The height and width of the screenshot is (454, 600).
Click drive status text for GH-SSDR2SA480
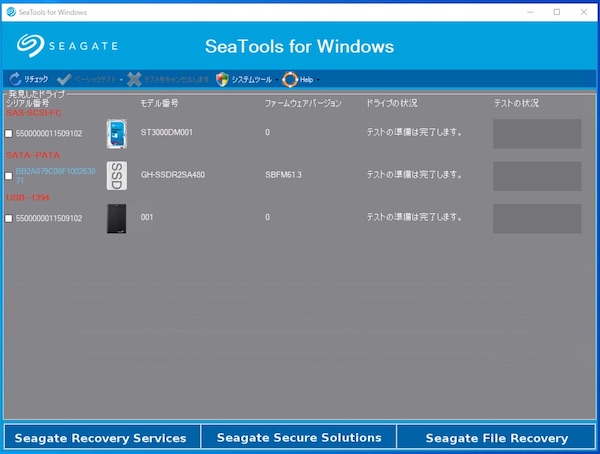[414, 175]
